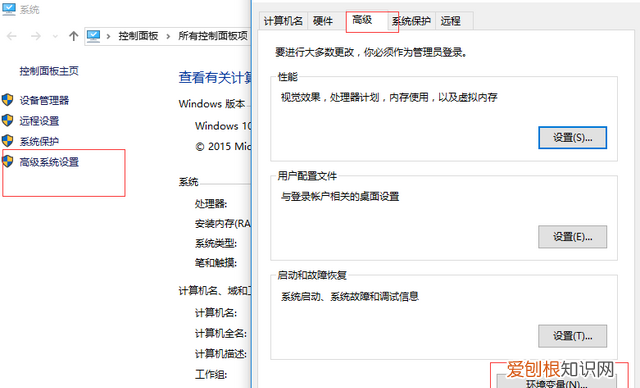Open startup and recovery 设置(T)... button
This screenshot has width=640, height=388.
(572, 336)
